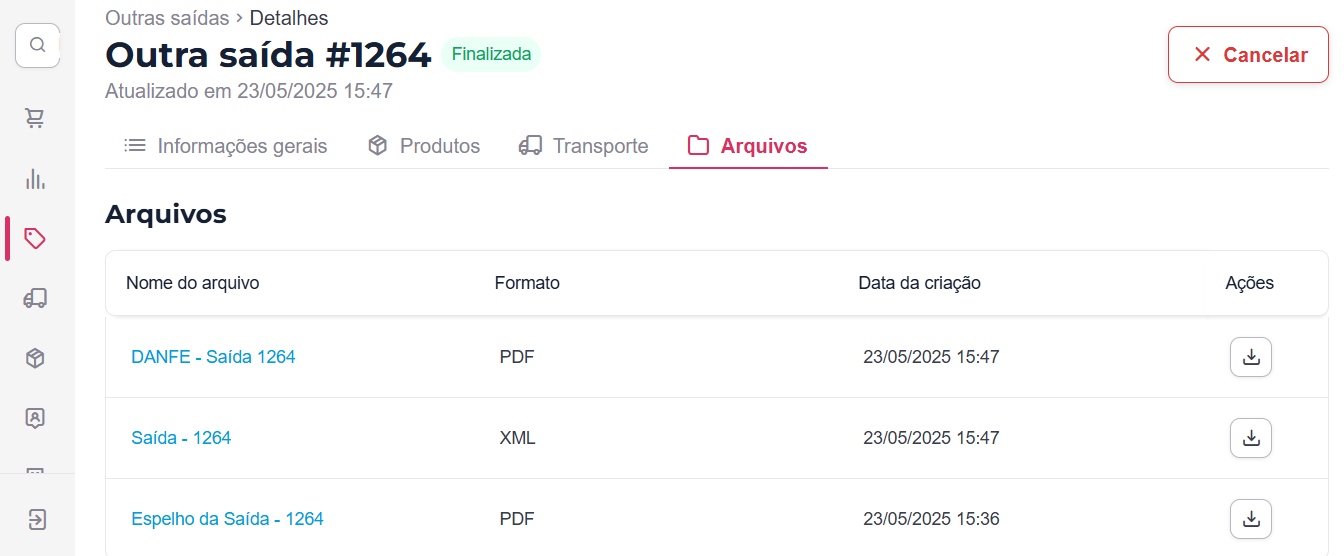Open the Saída - 1264 file link
Screen dimensions: 1344x556
(181, 438)
